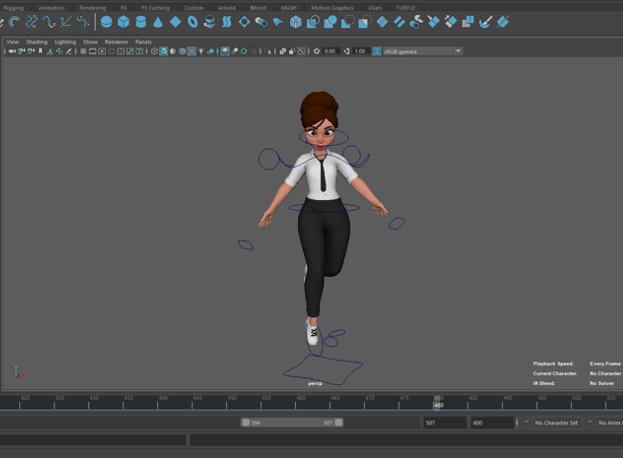
Task: Click the polygon sphere shelf icon
Action: tap(106, 22)
